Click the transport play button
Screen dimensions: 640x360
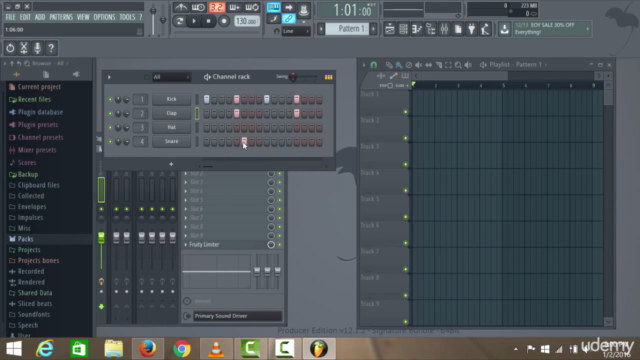click(x=194, y=21)
